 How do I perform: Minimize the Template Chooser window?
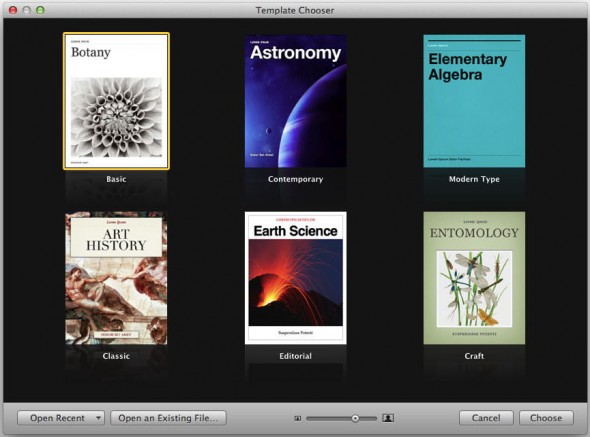pyautogui.click(x=26, y=10)
